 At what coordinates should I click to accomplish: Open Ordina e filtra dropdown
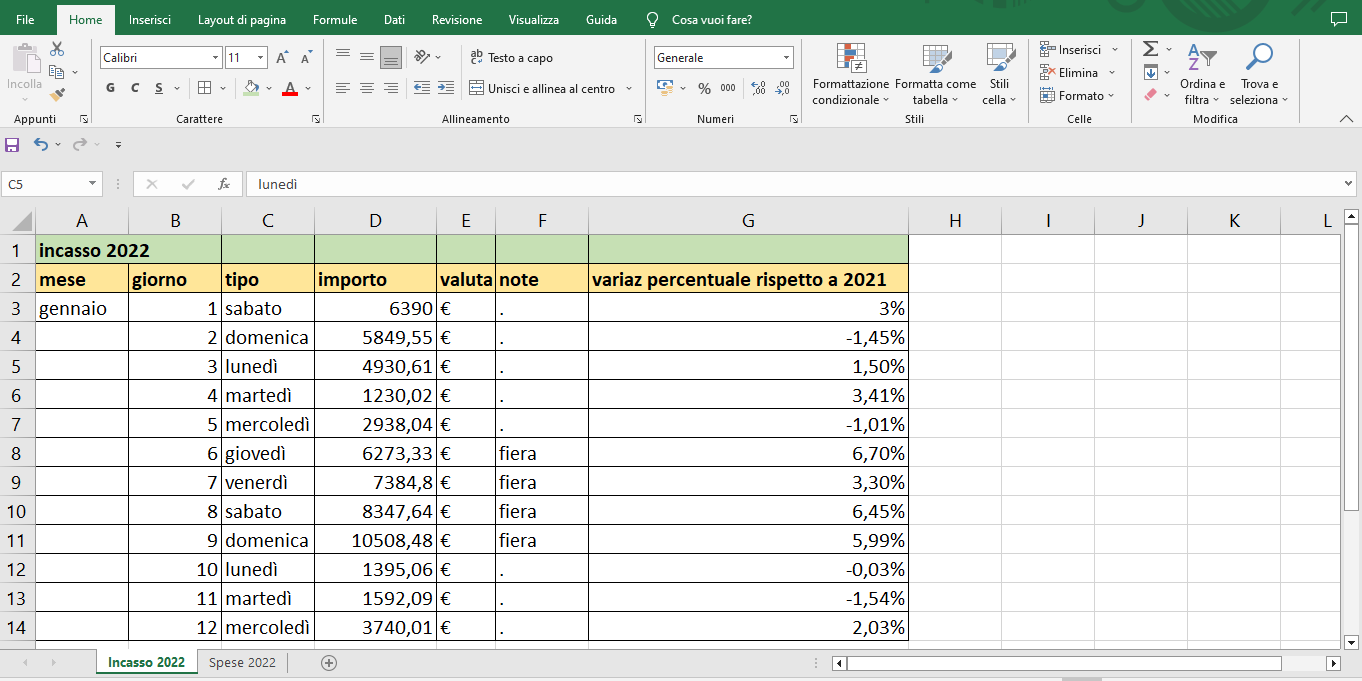click(1202, 73)
